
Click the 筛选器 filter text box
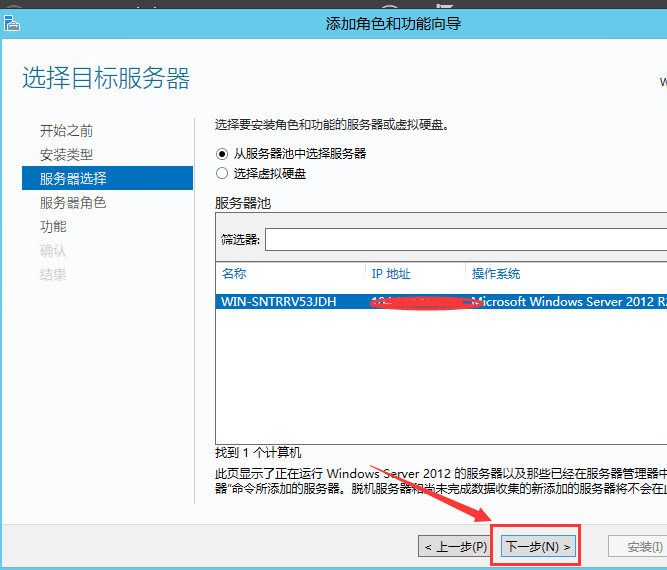point(465,240)
